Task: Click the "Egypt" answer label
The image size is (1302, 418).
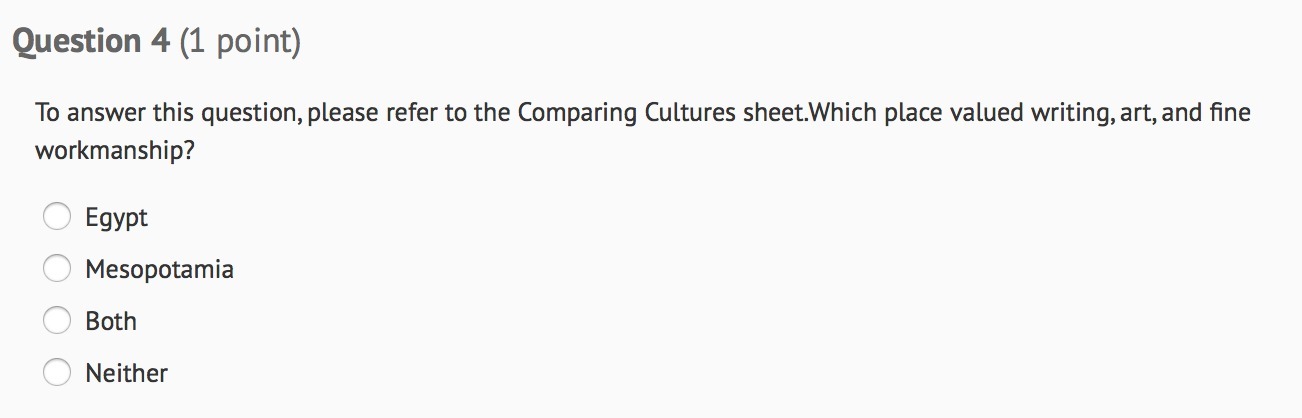Action: [116, 217]
